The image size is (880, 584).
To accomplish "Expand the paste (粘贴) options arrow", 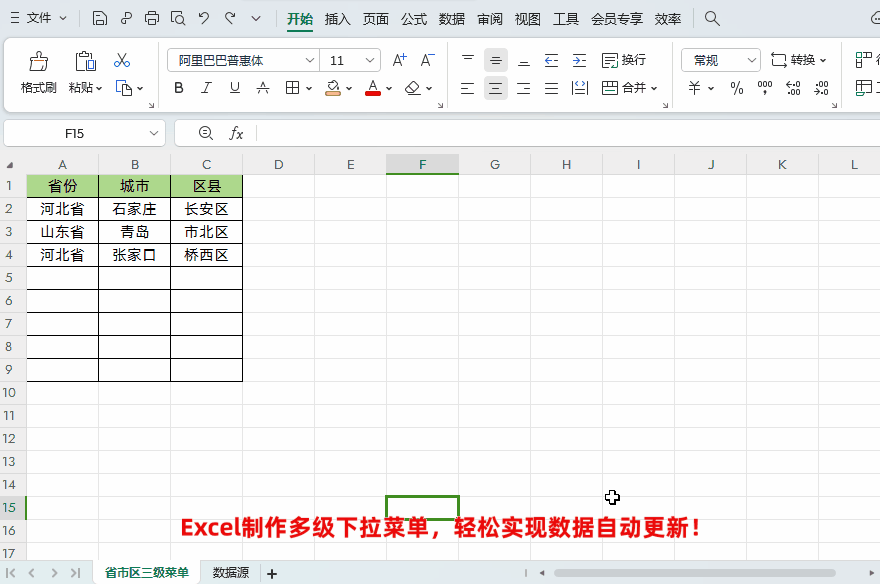I will click(99, 88).
